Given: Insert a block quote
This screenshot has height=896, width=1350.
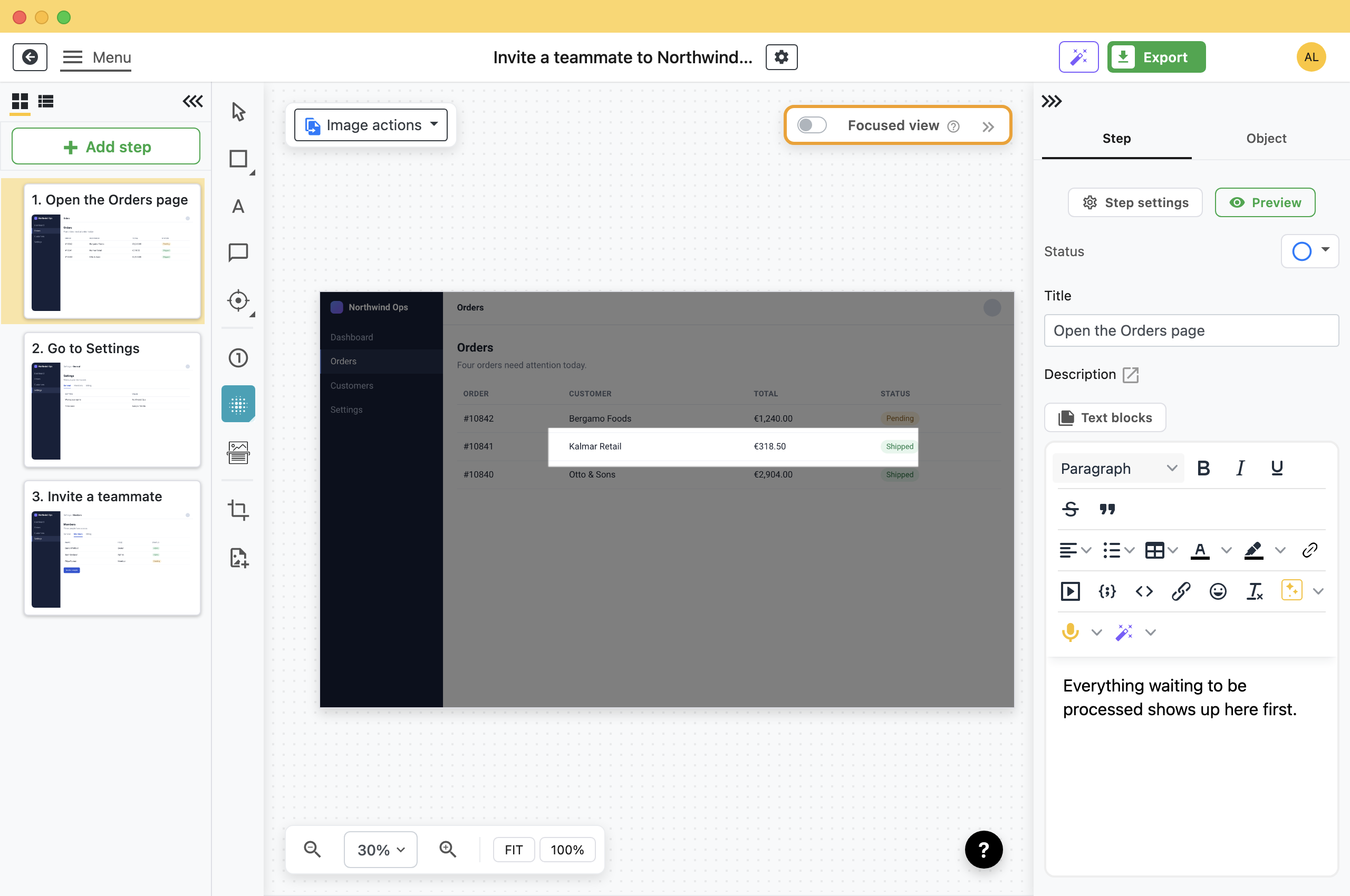Looking at the screenshot, I should point(1107,509).
